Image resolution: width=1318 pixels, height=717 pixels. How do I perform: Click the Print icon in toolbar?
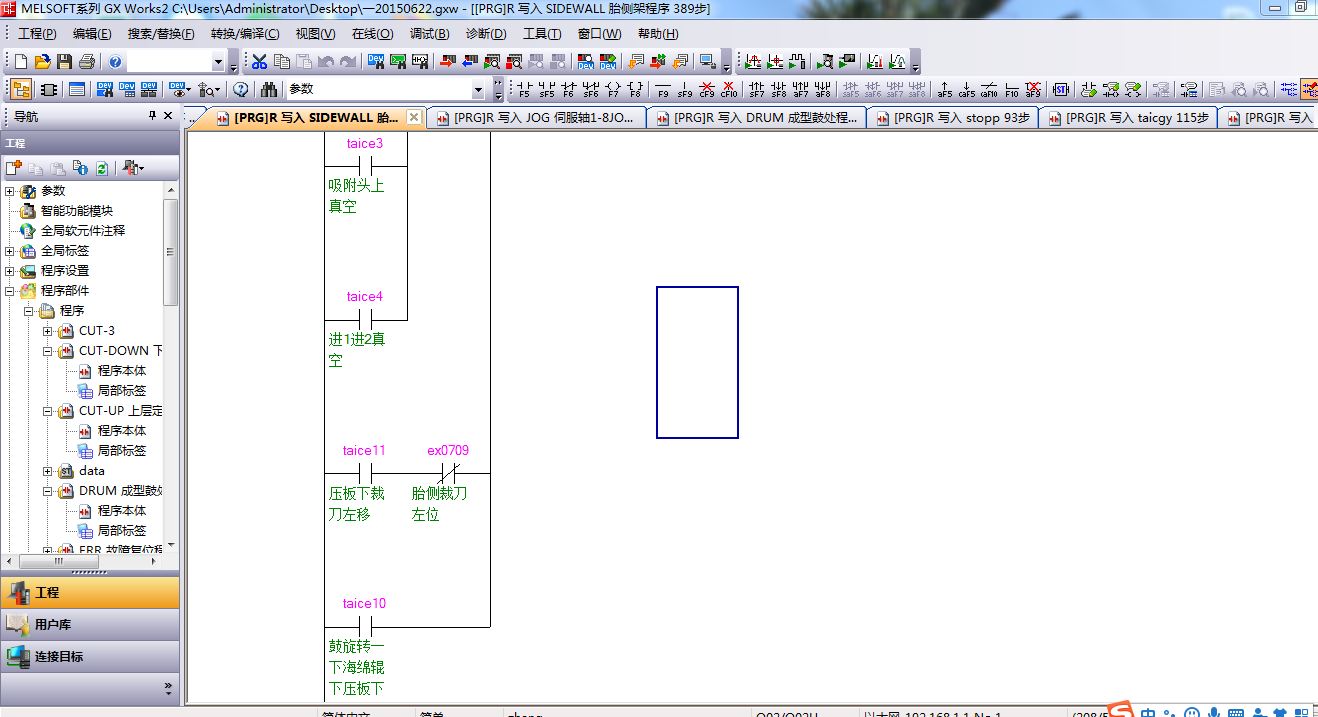[87, 62]
